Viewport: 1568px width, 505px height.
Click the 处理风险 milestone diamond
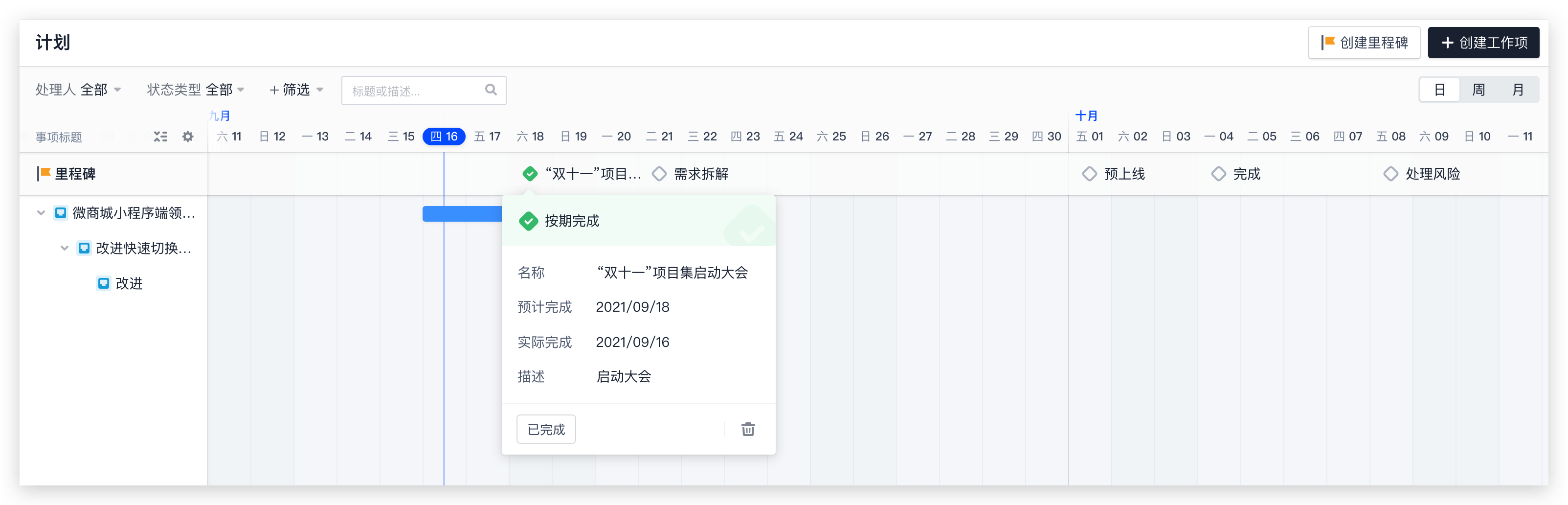coord(1390,174)
